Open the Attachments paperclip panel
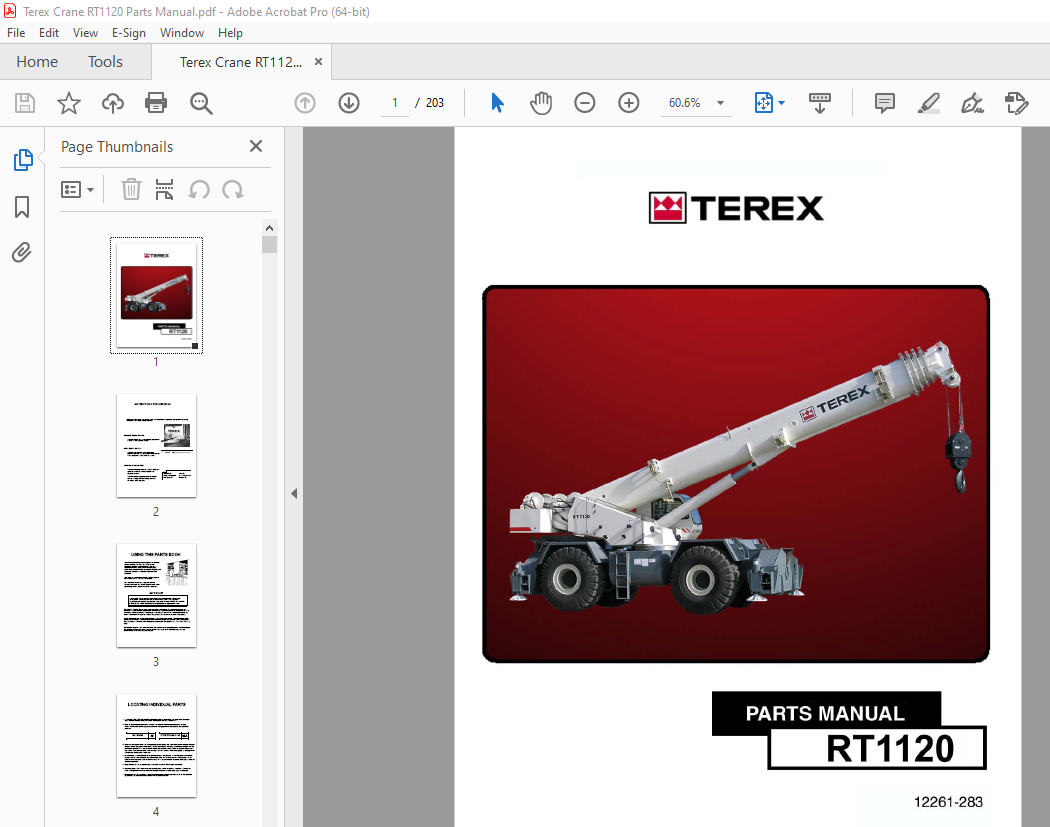 coord(21,252)
